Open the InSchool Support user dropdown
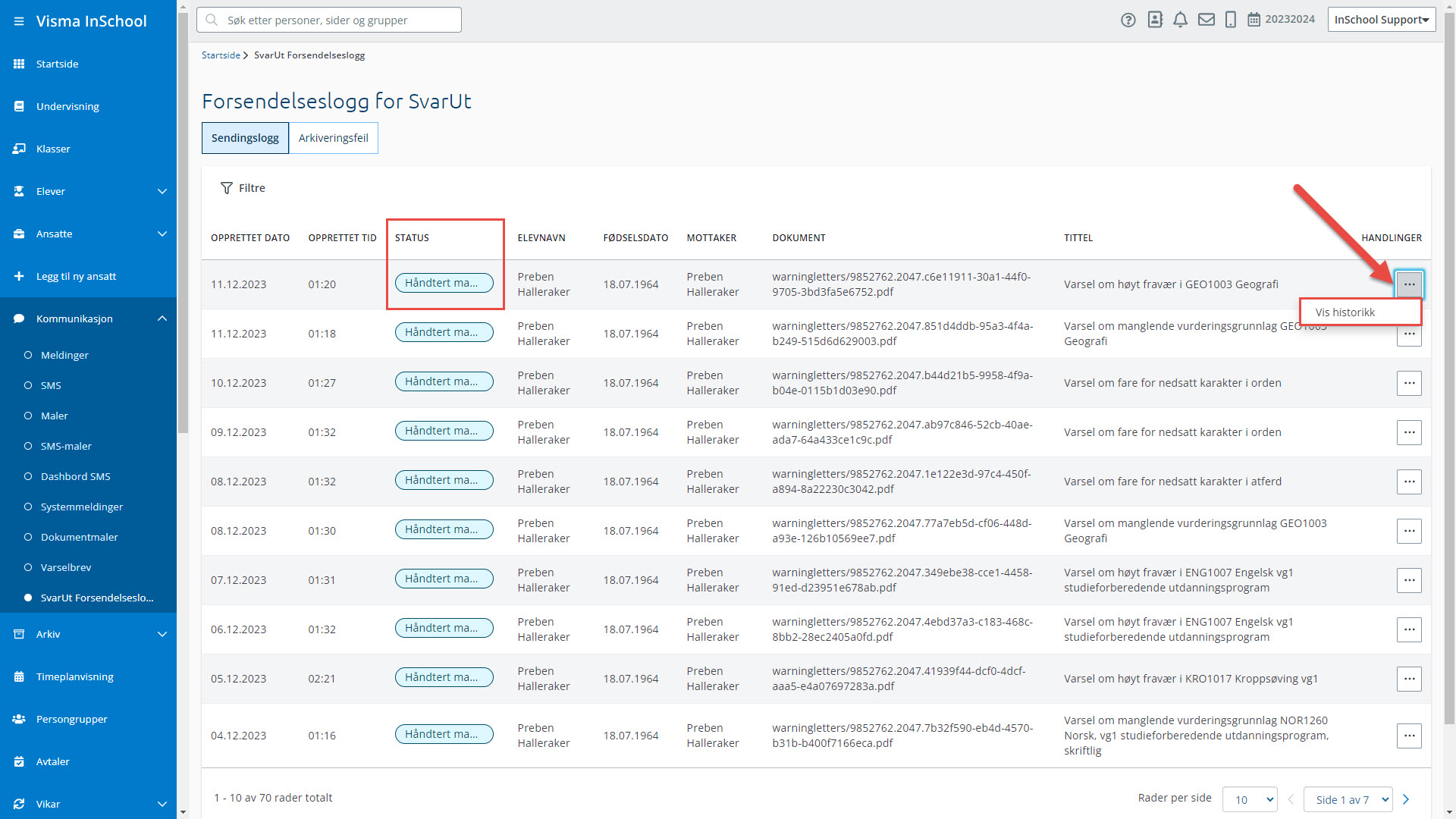Image resolution: width=1456 pixels, height=819 pixels. pyautogui.click(x=1381, y=20)
